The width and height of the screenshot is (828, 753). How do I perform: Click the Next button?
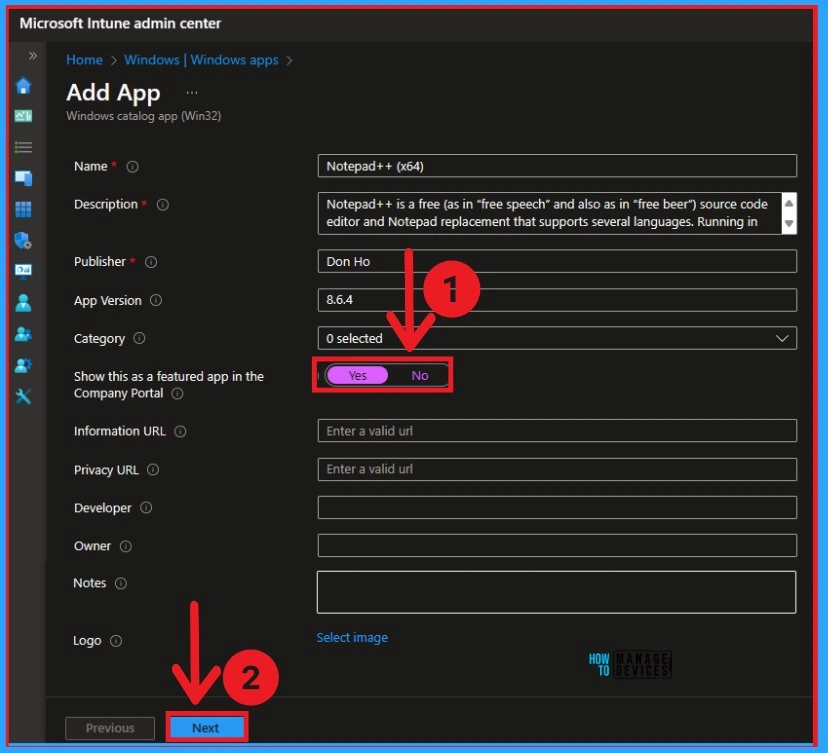(x=206, y=728)
